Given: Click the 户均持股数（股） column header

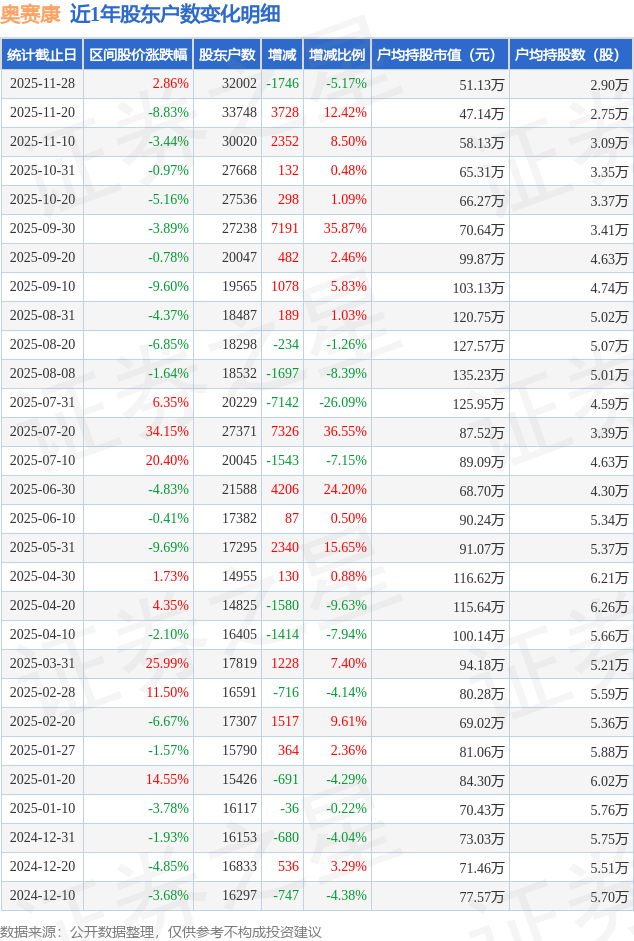Looking at the screenshot, I should [x=570, y=55].
